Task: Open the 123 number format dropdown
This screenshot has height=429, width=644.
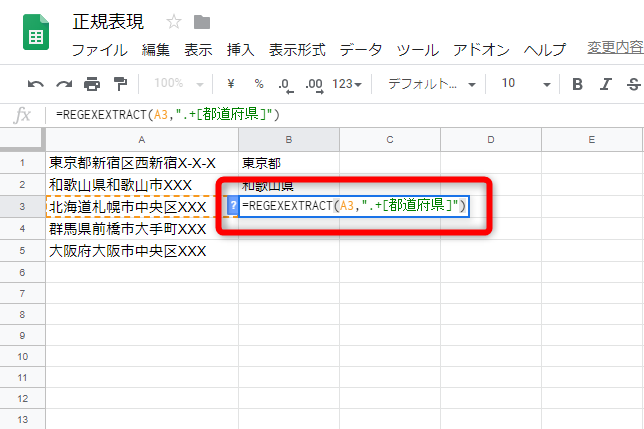Action: 347,84
